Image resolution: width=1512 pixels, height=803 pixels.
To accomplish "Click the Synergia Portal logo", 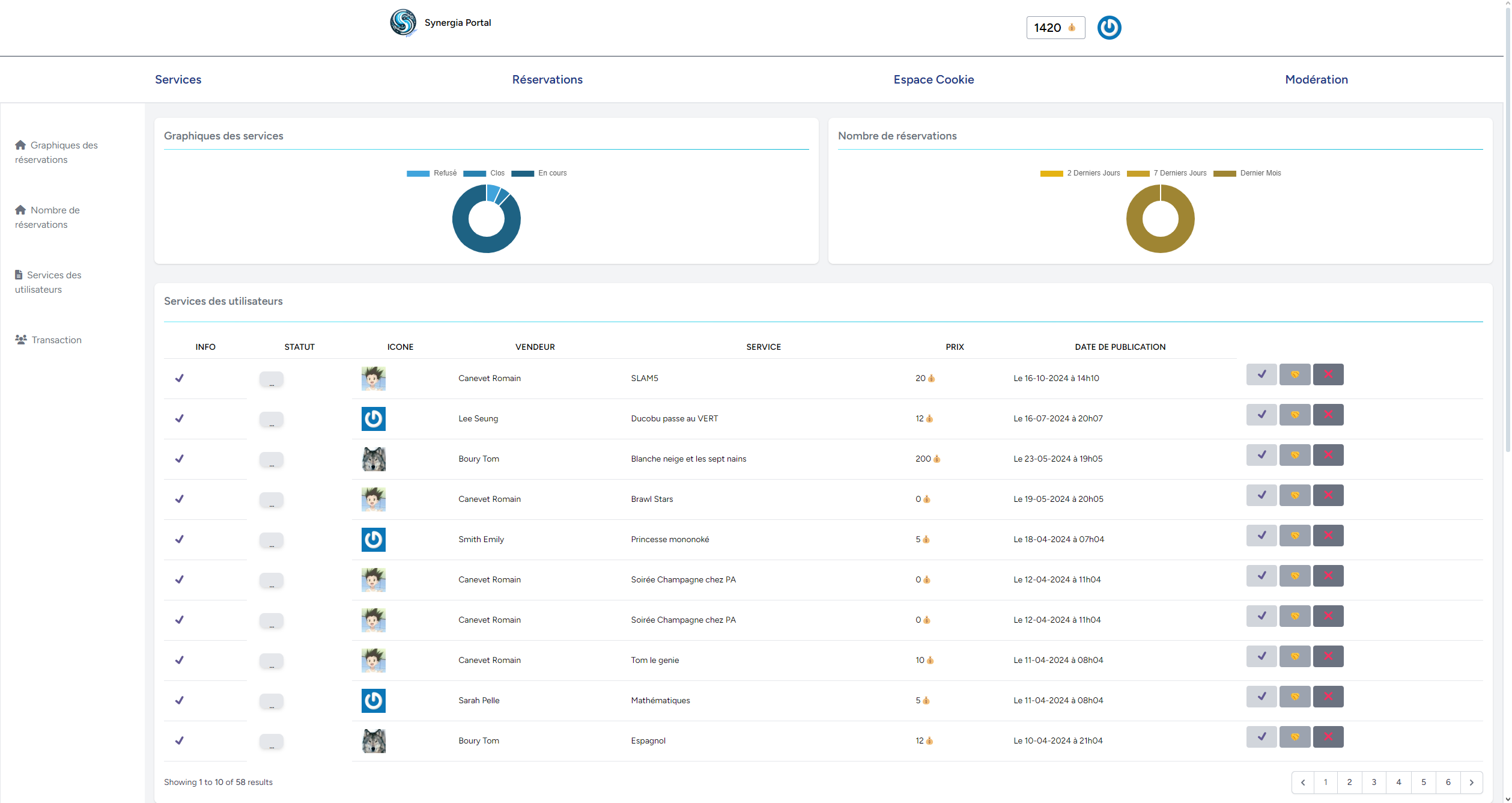I will tap(404, 23).
